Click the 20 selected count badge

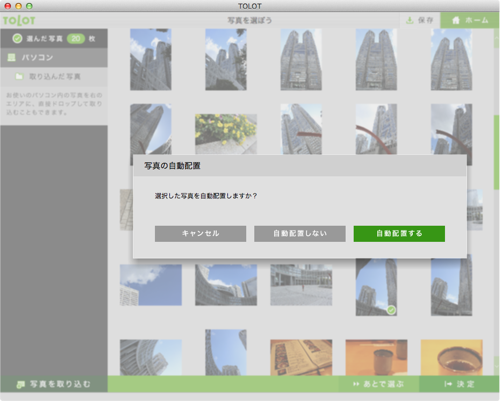click(76, 39)
